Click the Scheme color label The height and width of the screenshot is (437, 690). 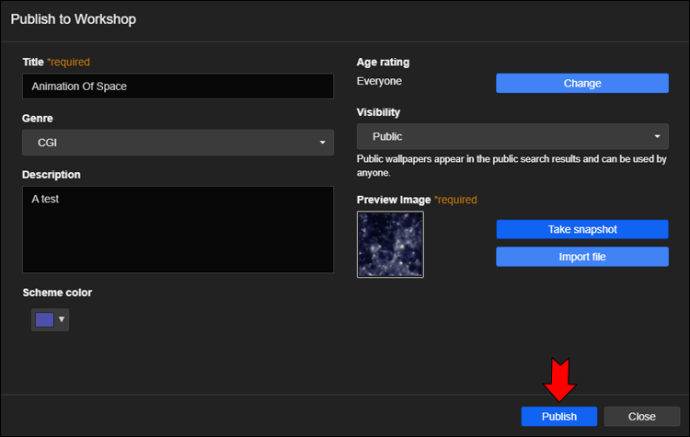point(57,293)
